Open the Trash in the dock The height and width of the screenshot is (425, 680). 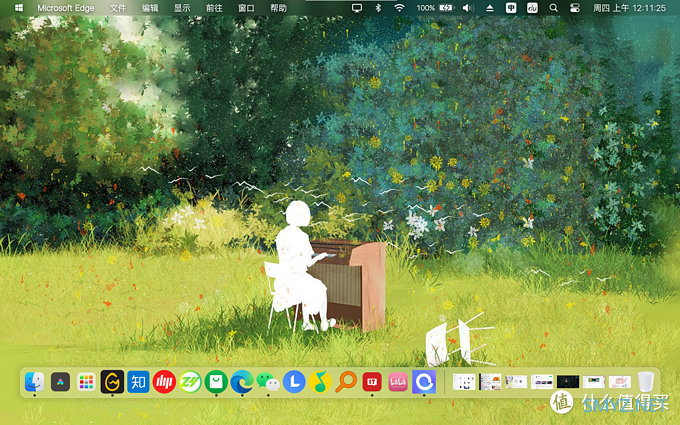pos(646,382)
